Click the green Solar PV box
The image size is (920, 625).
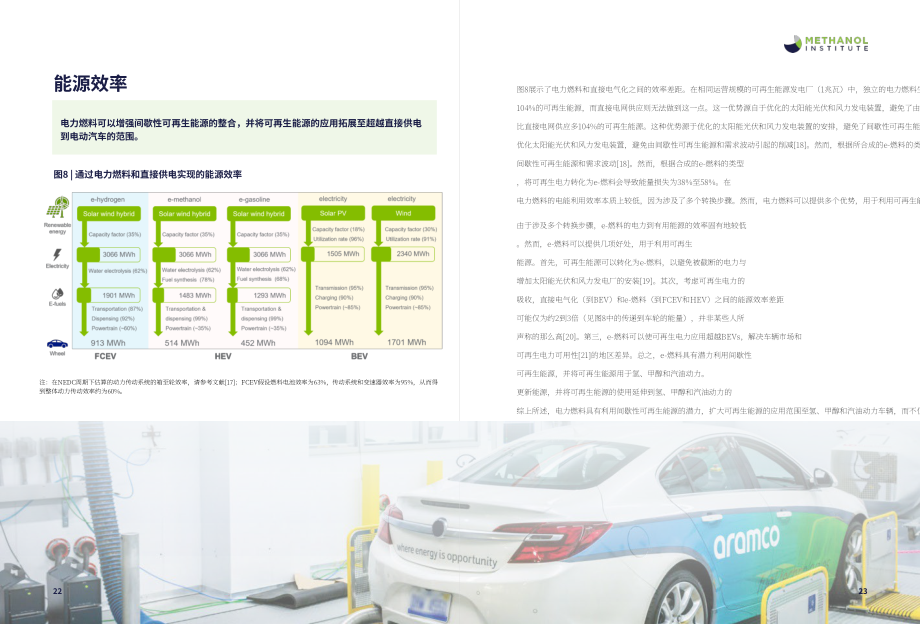click(x=333, y=213)
